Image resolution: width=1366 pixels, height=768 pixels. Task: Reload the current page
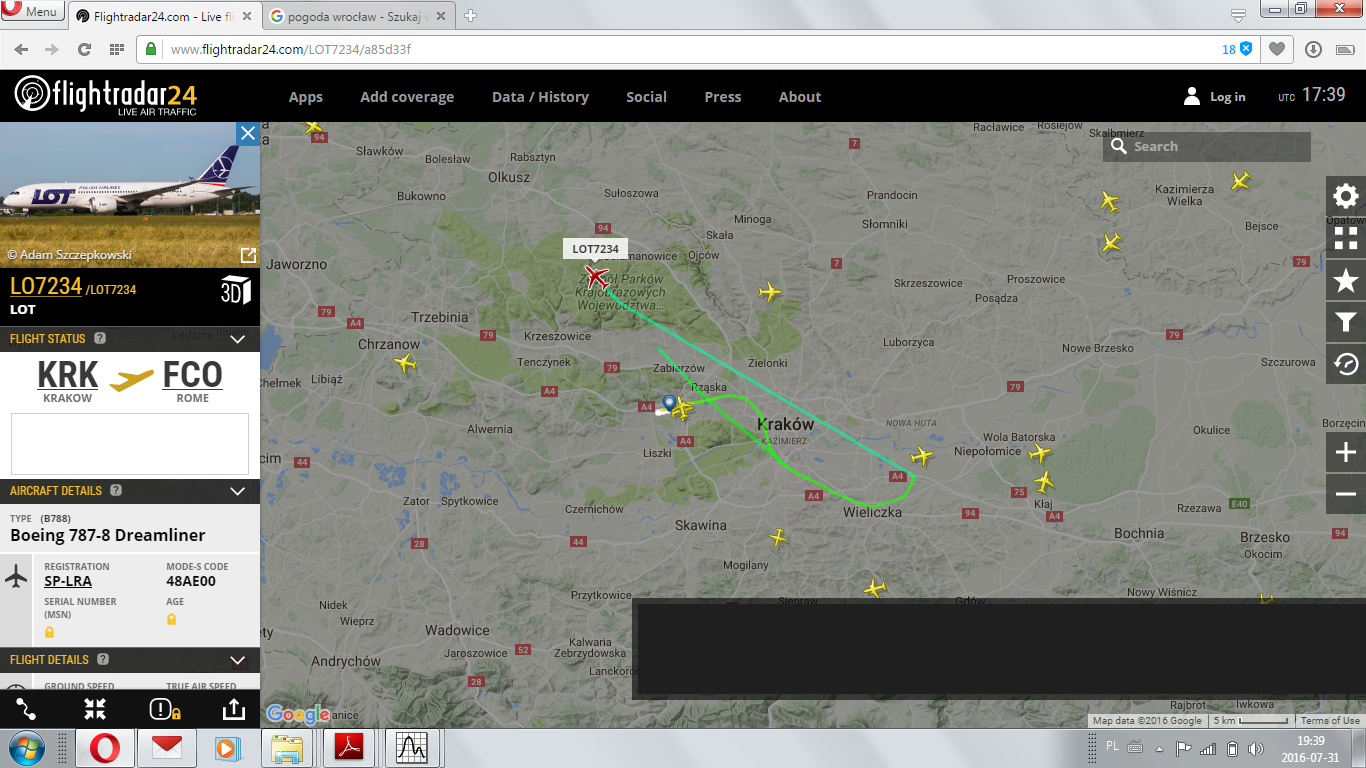coord(84,49)
